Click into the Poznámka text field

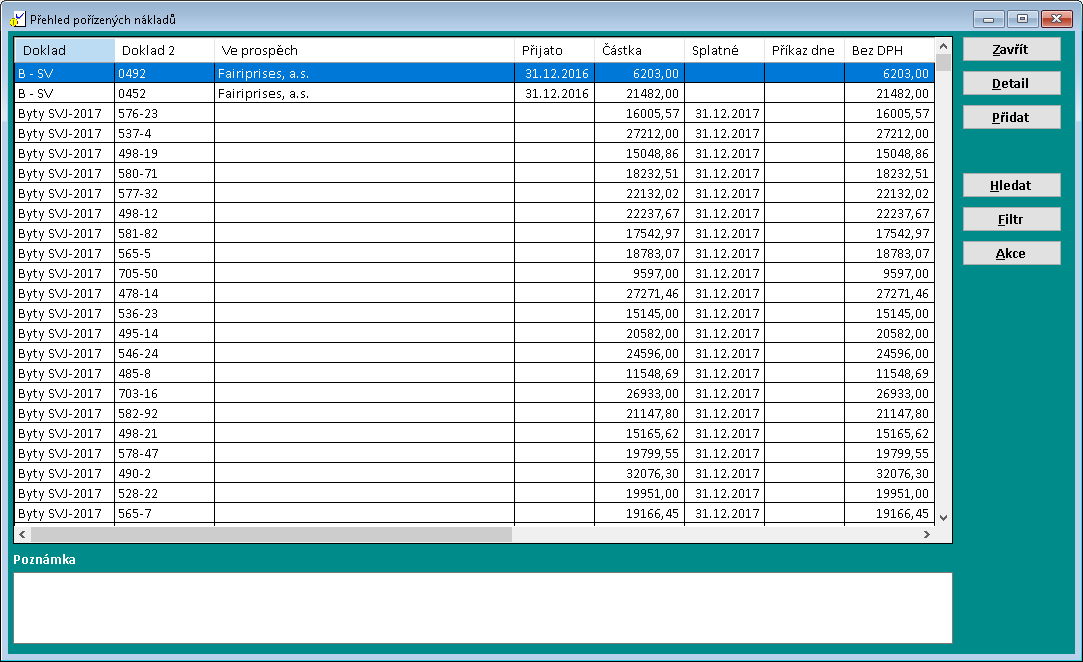pos(482,607)
